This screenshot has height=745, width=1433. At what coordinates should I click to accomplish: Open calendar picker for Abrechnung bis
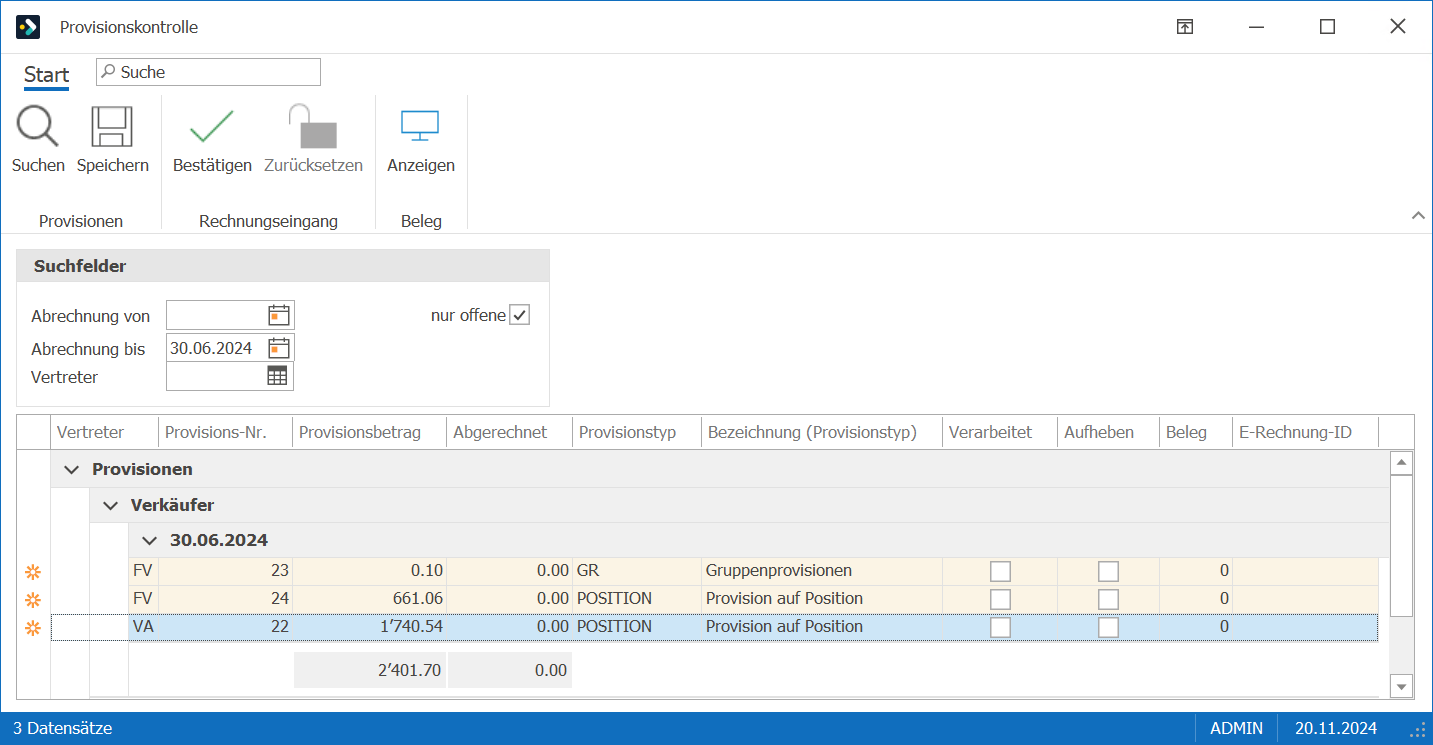coord(279,348)
